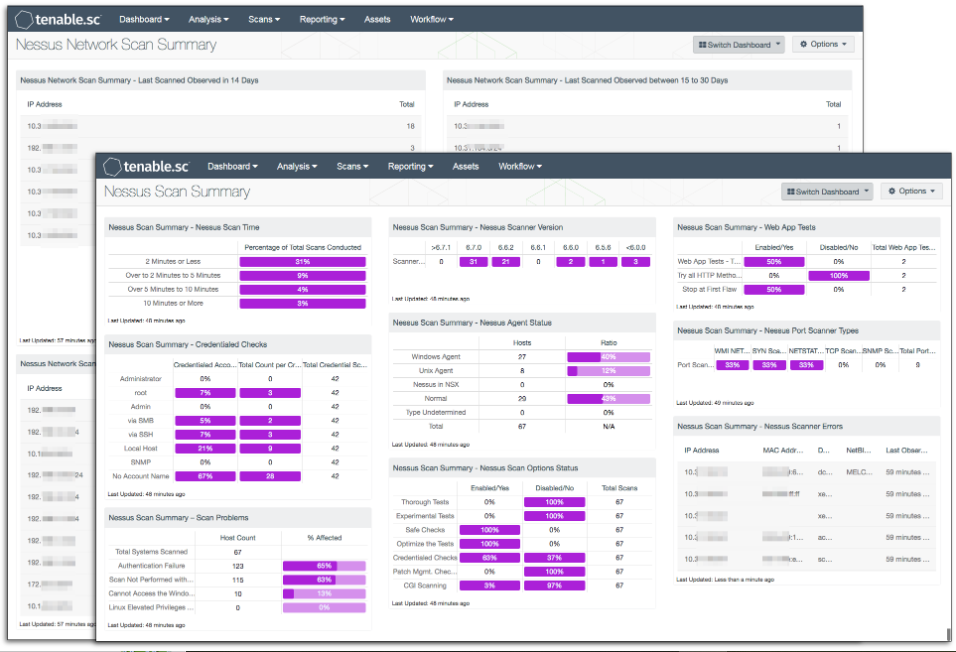The width and height of the screenshot is (956, 652).
Task: Expand the Switch Dashboard dropdown
Action: [827, 190]
